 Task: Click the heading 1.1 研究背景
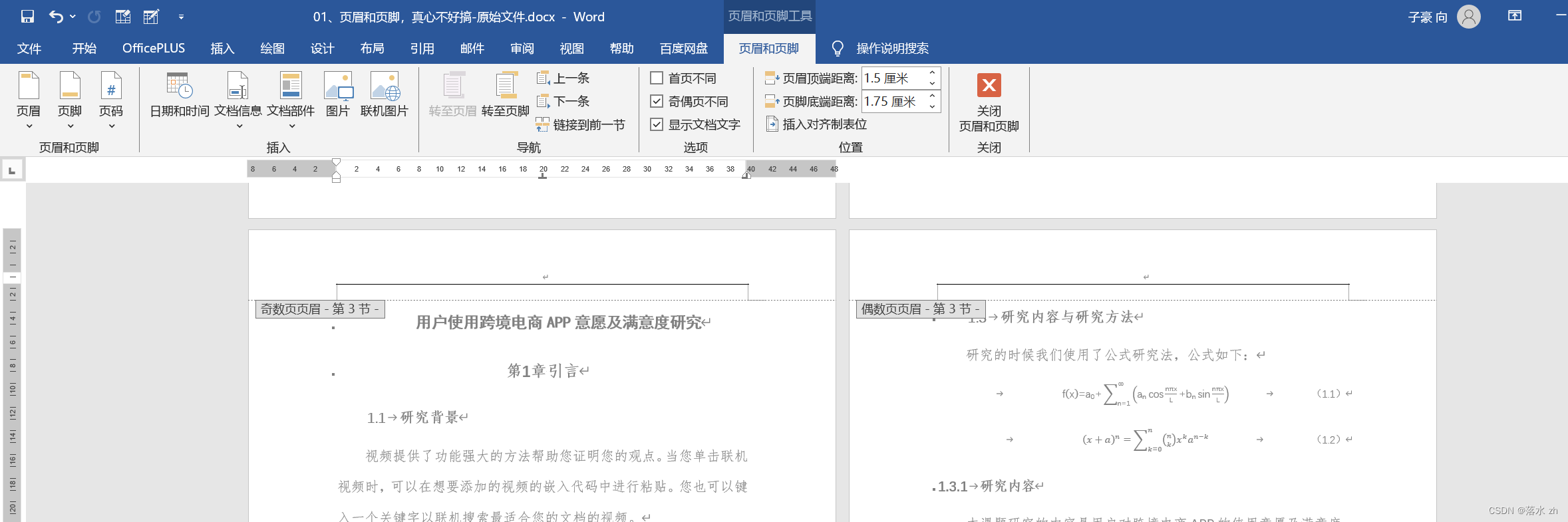(412, 418)
